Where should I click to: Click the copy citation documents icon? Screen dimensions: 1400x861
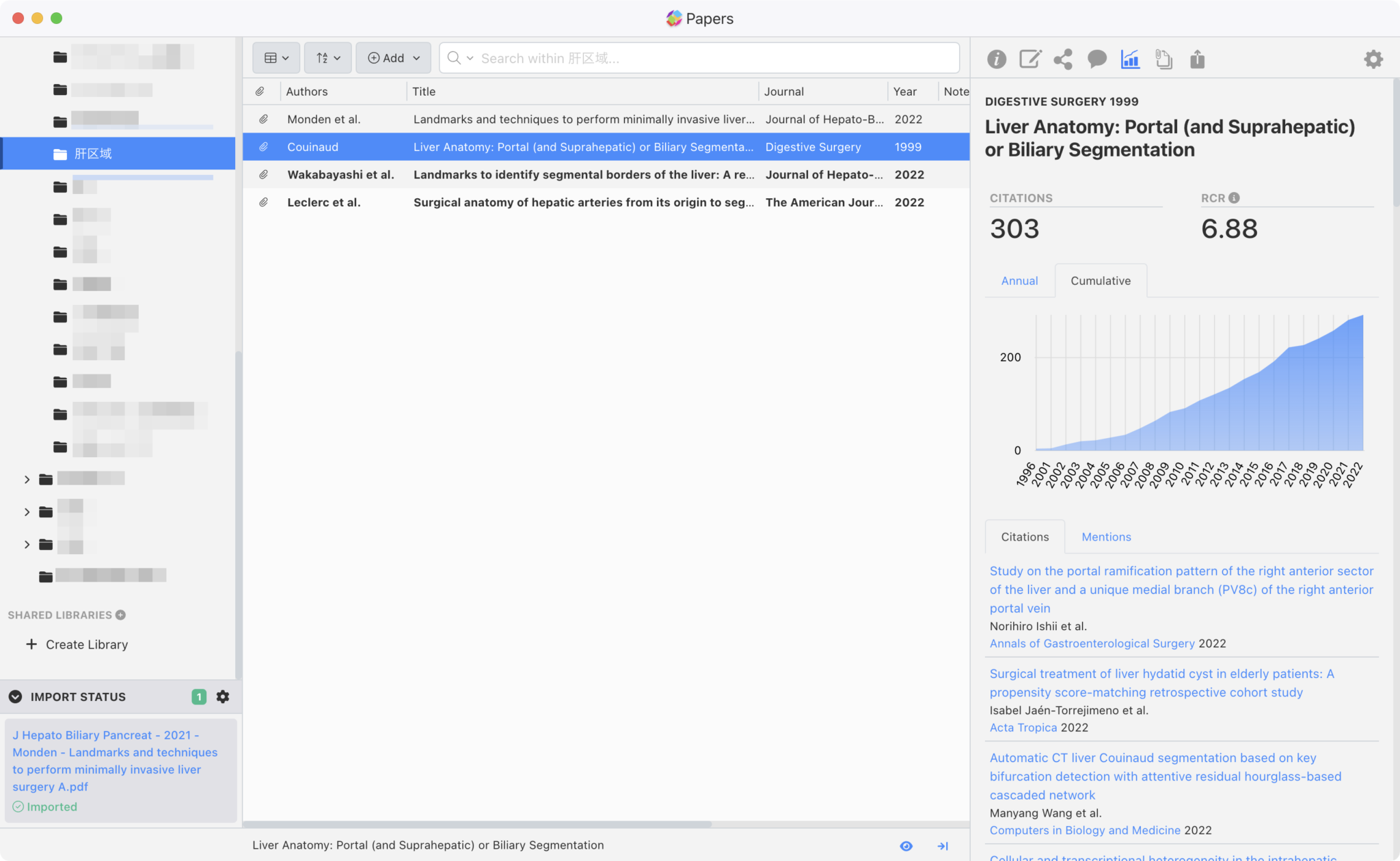coord(1163,59)
